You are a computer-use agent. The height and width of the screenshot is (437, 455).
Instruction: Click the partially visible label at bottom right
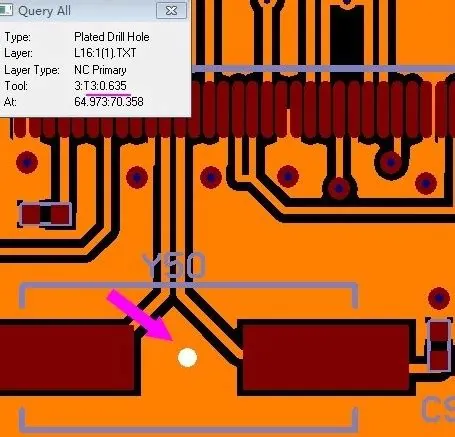(x=438, y=409)
